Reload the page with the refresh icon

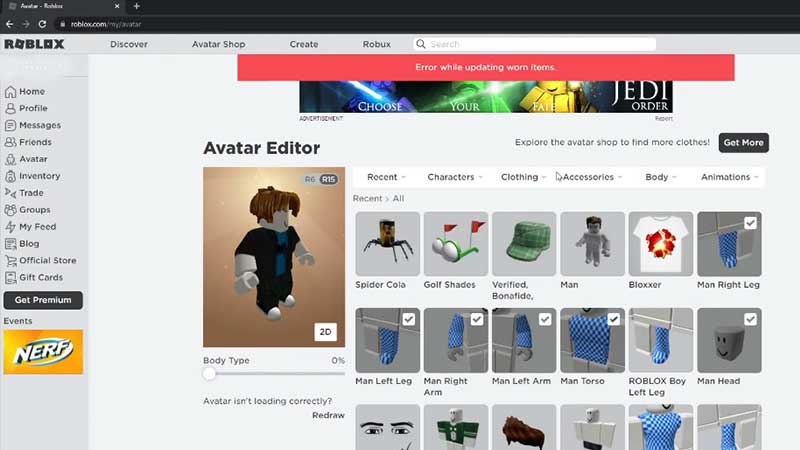pyautogui.click(x=42, y=24)
